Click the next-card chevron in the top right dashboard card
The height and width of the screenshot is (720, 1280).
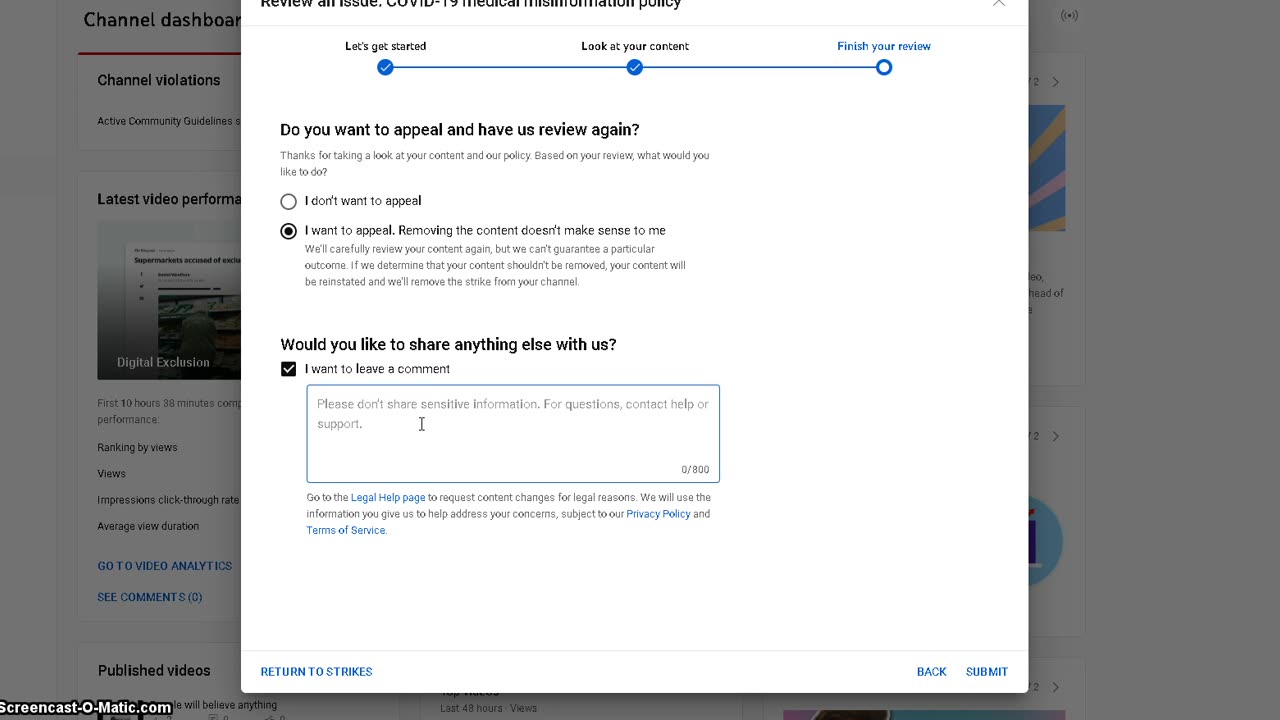coord(1055,82)
